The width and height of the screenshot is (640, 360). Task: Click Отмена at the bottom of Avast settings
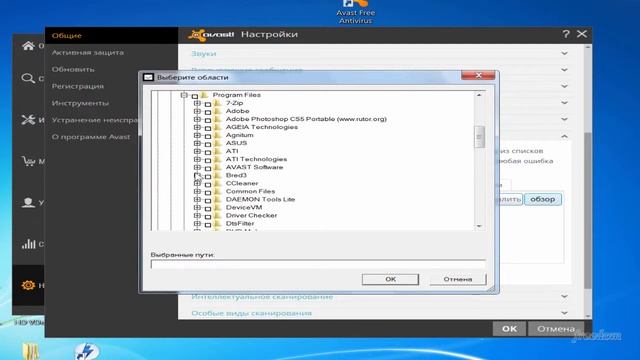[556, 329]
